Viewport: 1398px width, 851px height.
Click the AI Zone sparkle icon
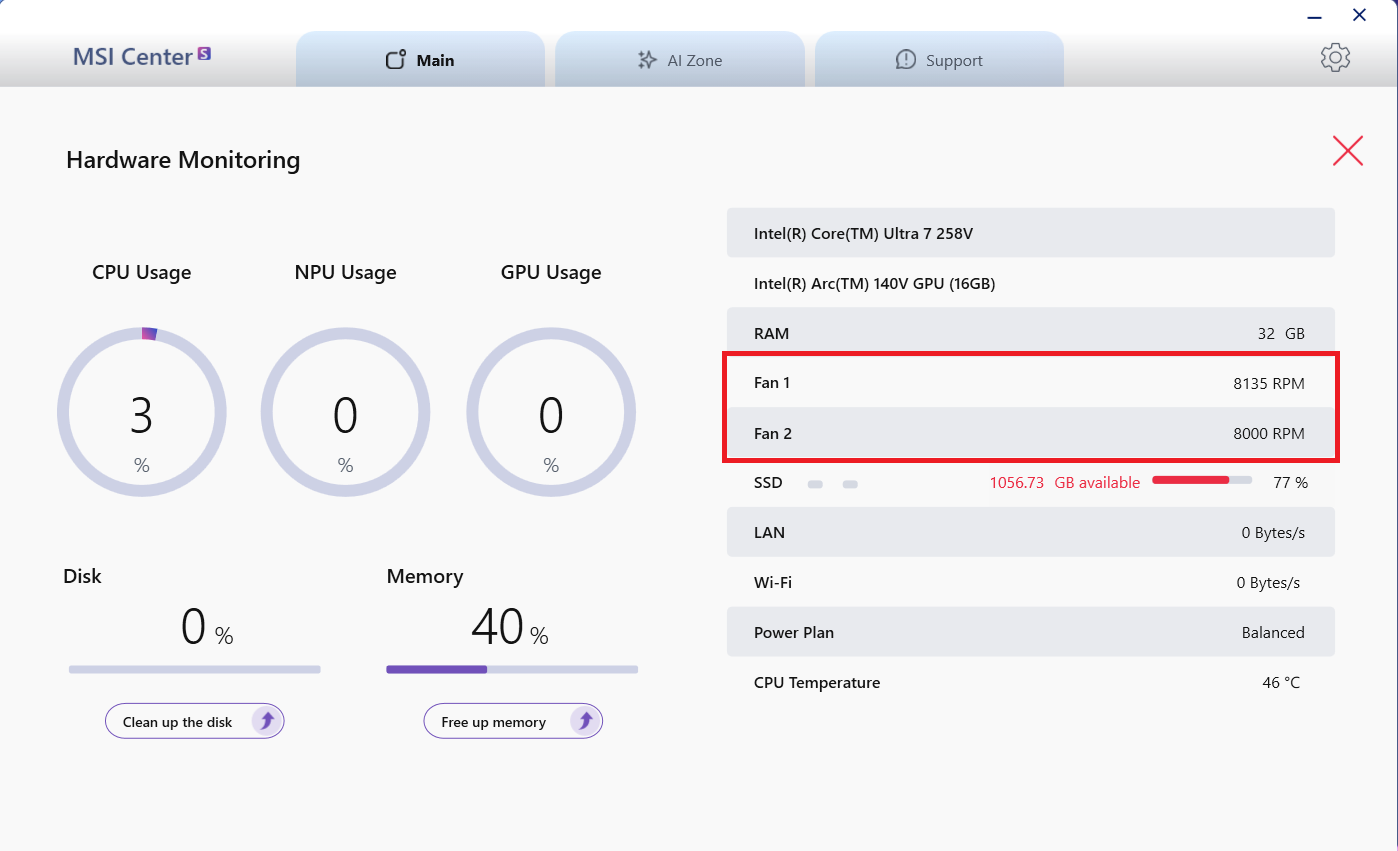point(647,60)
